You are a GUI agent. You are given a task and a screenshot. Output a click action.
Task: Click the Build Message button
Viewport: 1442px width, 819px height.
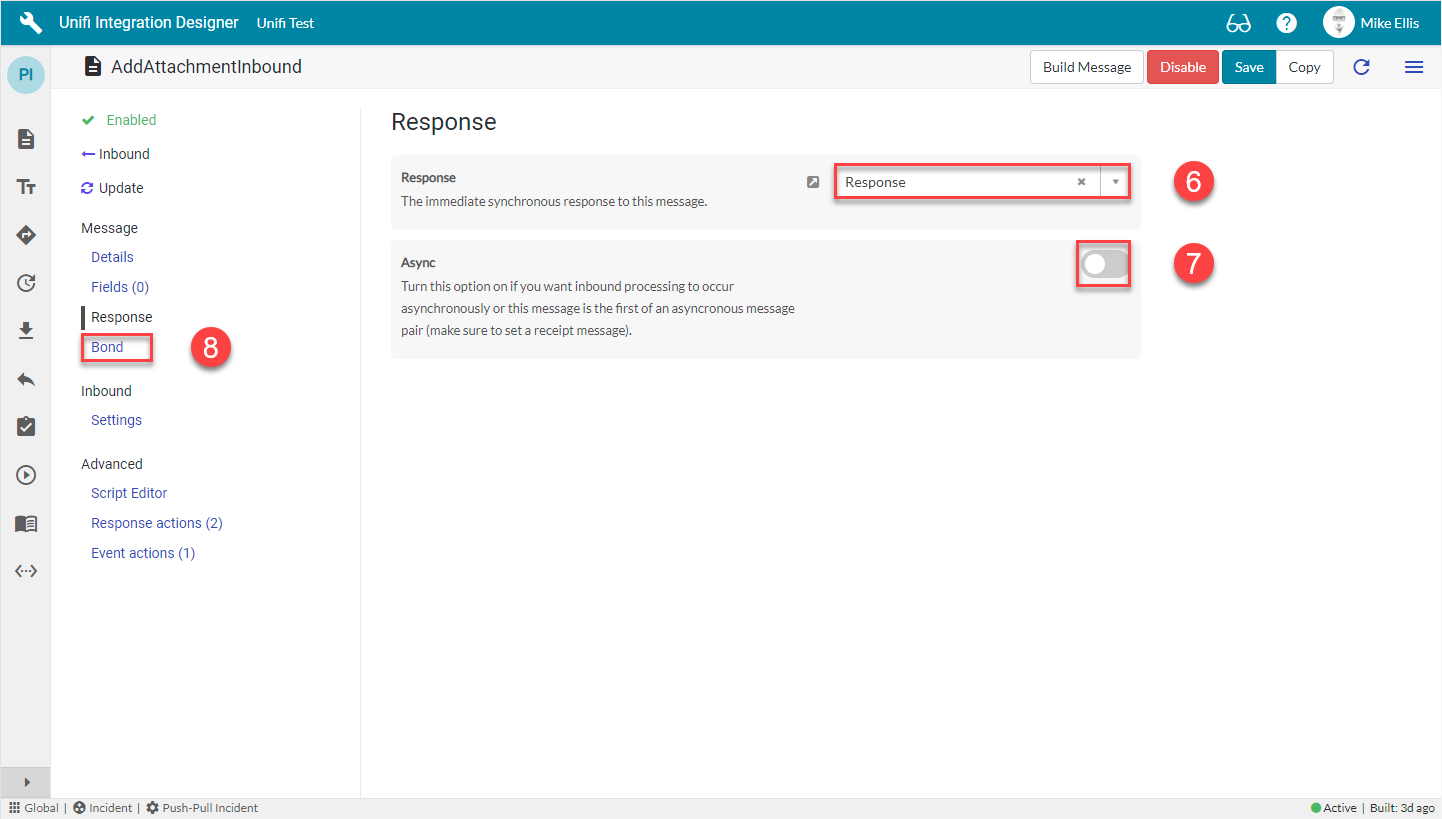(1086, 67)
